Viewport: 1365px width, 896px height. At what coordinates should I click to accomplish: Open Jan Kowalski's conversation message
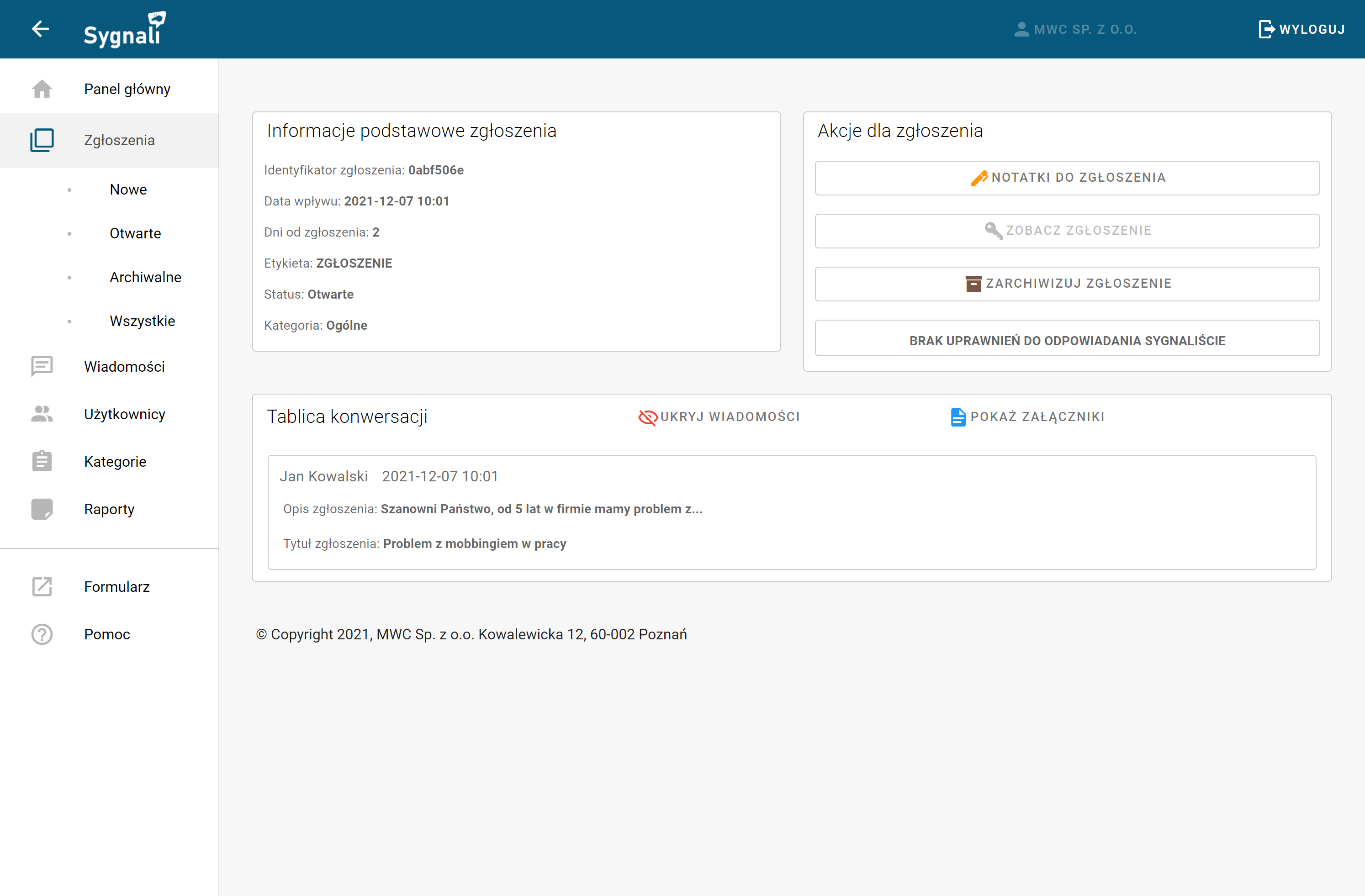click(792, 511)
